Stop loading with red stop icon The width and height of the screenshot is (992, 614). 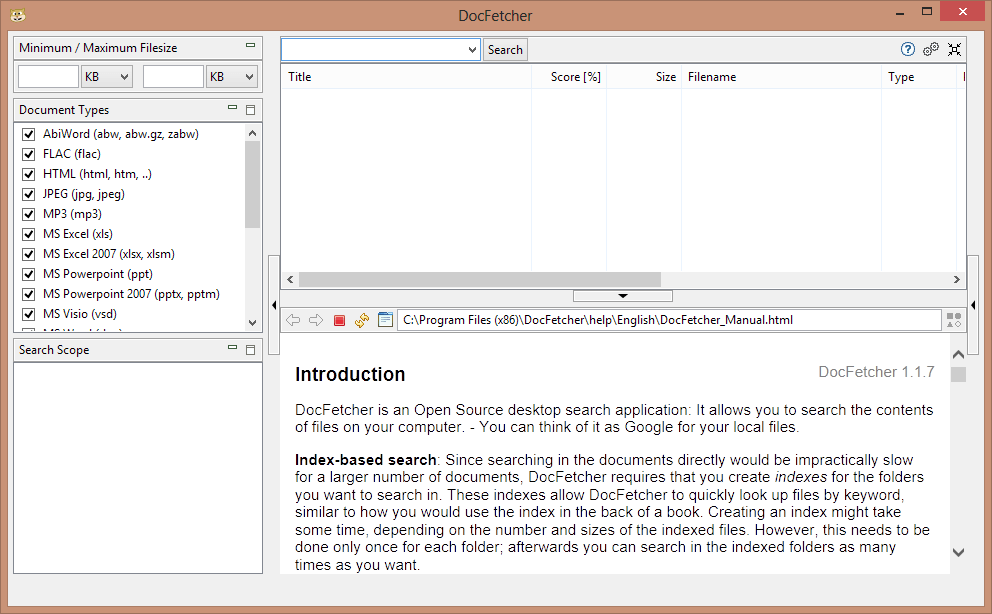click(x=339, y=321)
